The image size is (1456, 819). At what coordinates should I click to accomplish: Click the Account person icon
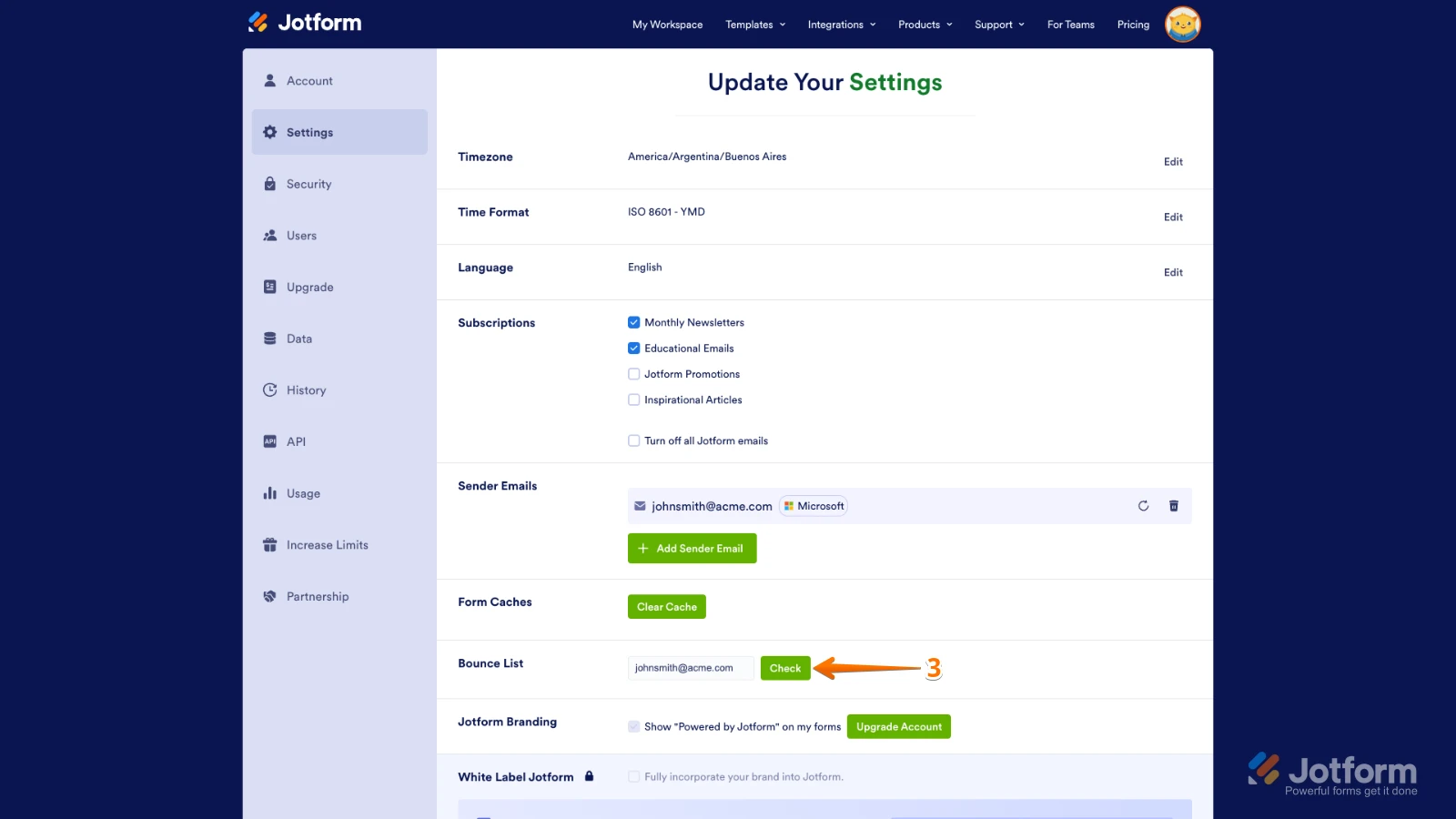pos(269,80)
